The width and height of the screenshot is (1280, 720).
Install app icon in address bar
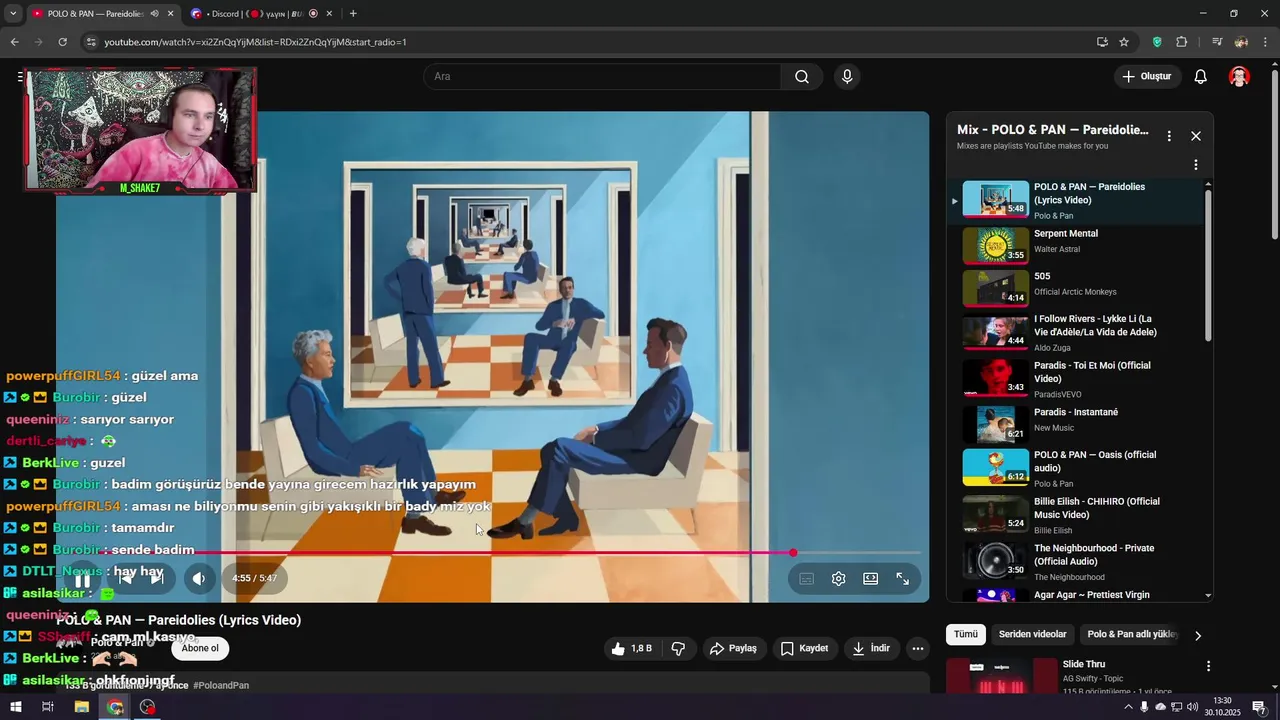(1102, 42)
